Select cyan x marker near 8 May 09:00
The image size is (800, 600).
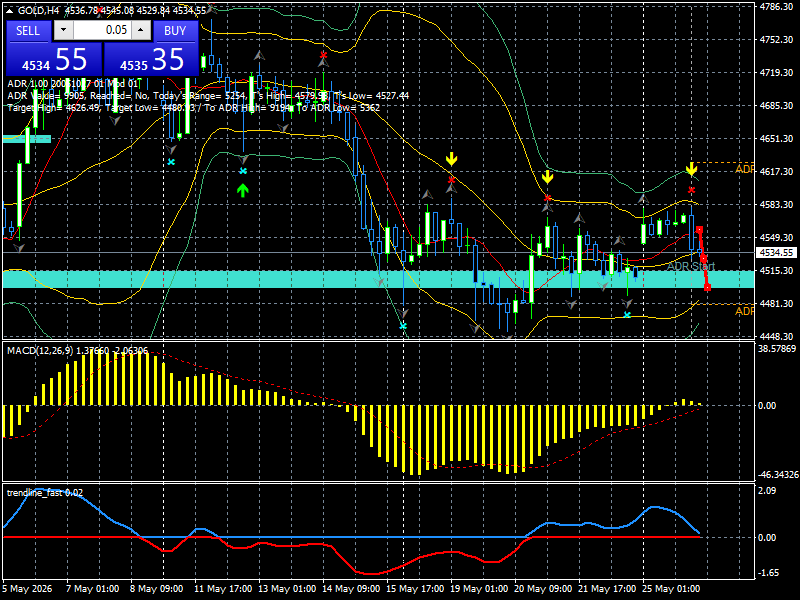click(x=171, y=162)
